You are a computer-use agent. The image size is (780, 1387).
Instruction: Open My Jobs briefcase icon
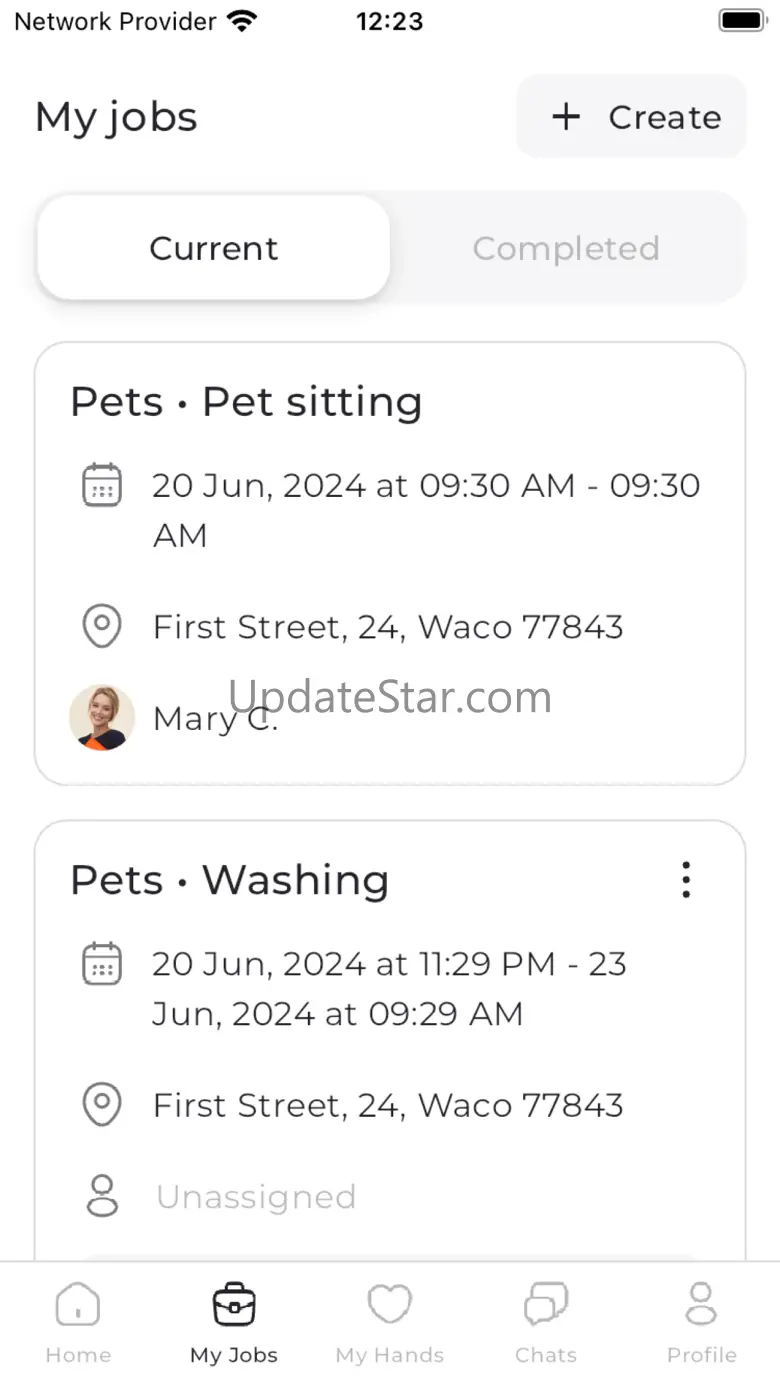click(234, 1305)
